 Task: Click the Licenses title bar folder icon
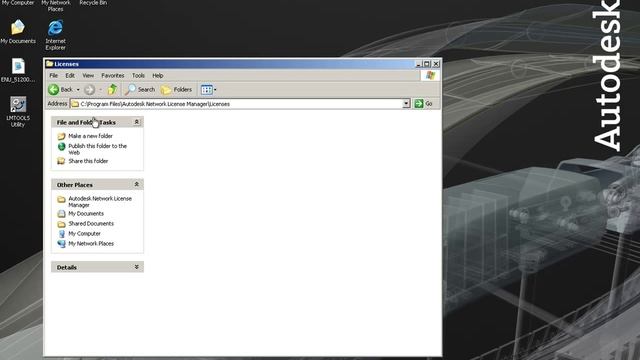[50, 64]
